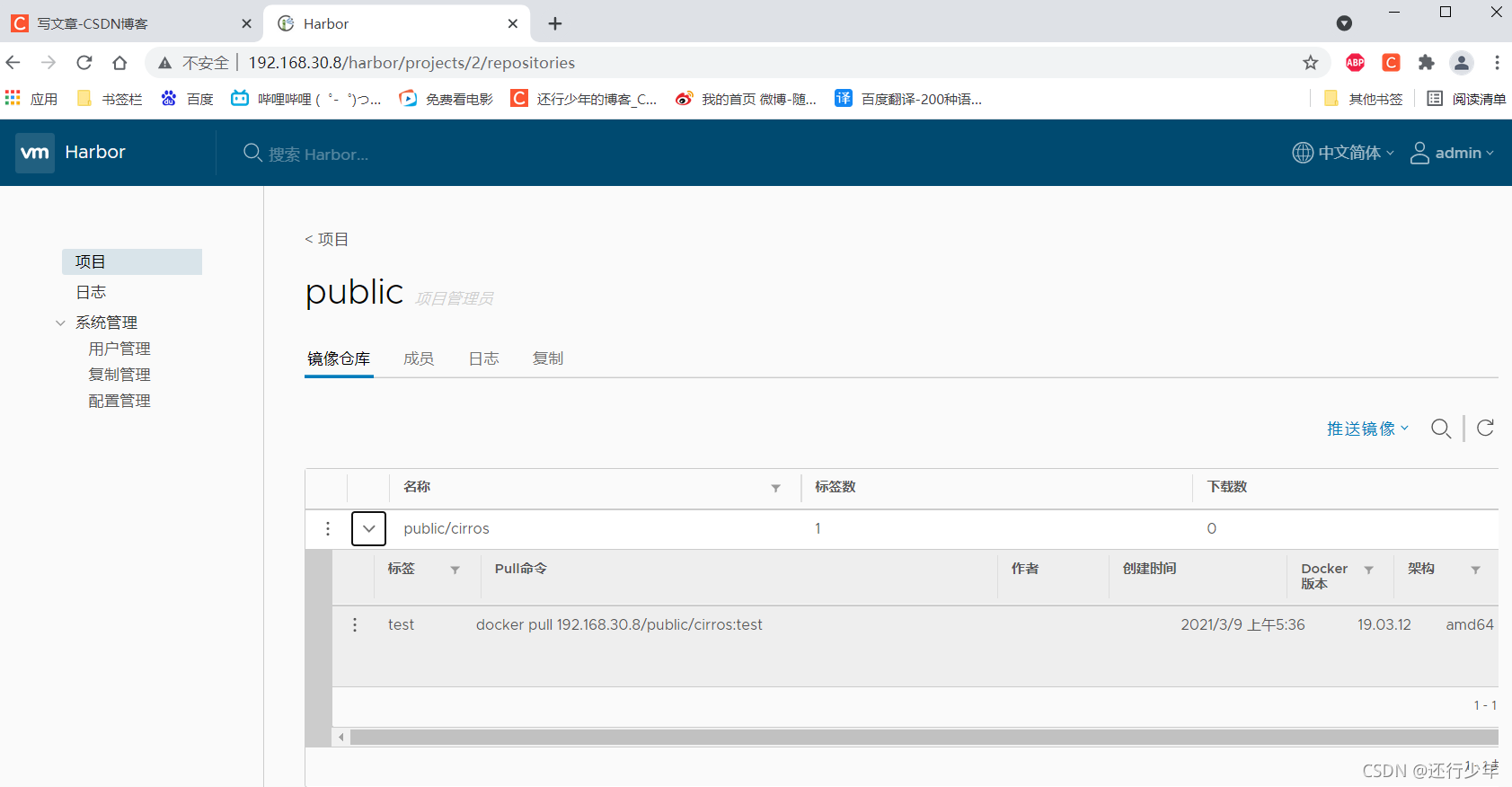
Task: Open the browser home page
Action: pyautogui.click(x=119, y=62)
